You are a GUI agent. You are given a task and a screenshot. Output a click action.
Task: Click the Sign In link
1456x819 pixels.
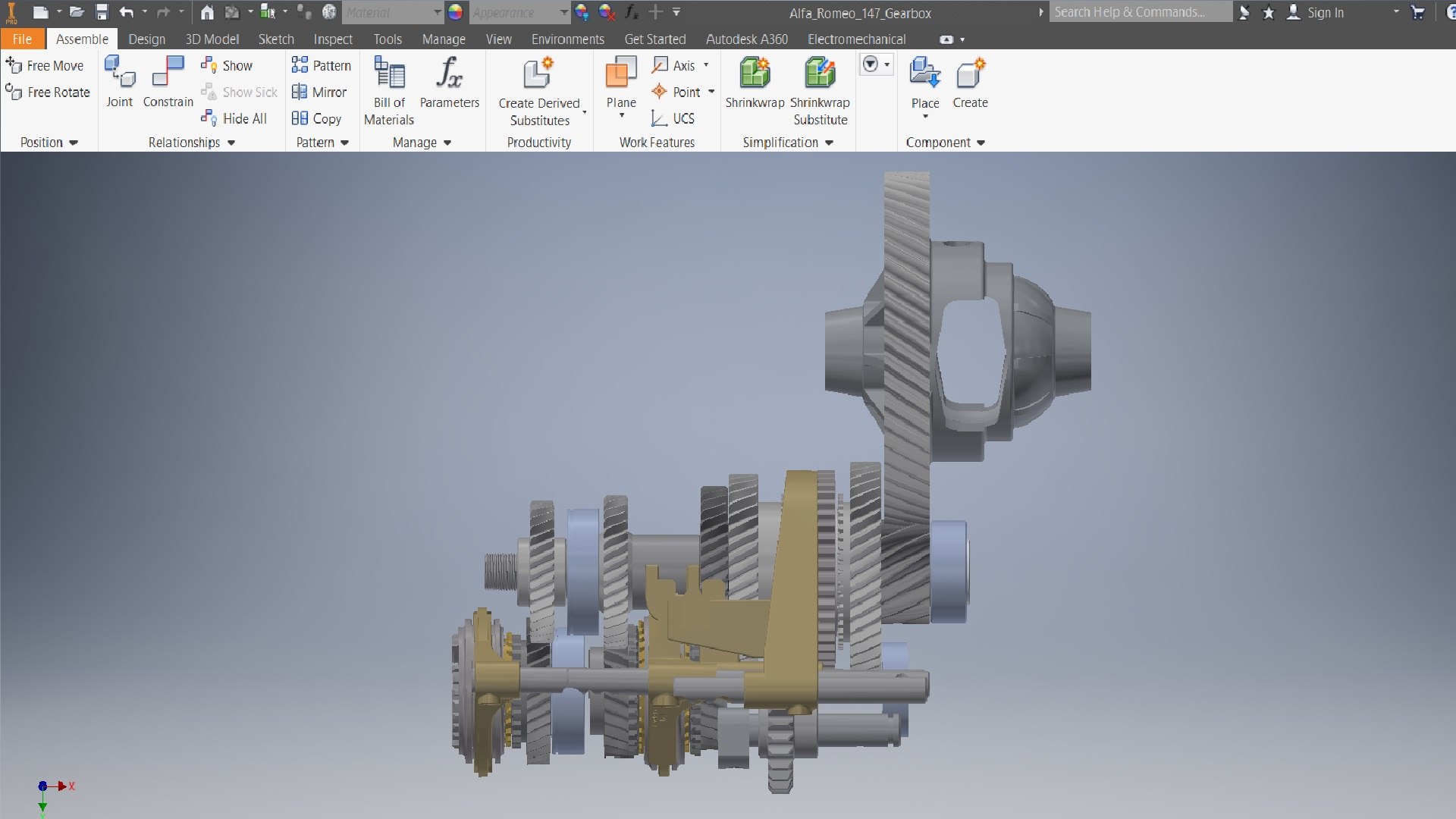click(x=1326, y=12)
